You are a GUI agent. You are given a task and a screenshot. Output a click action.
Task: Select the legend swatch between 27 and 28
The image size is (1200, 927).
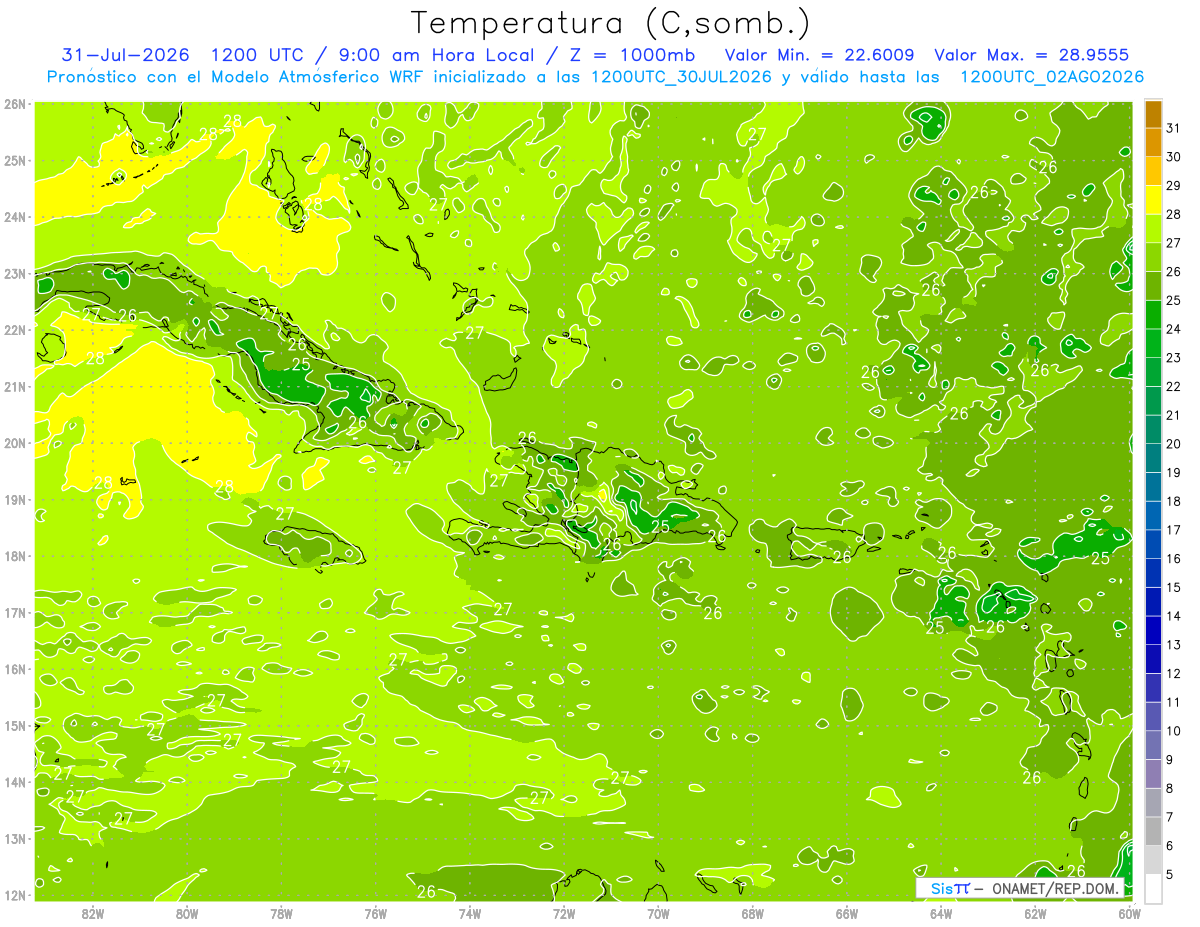pyautogui.click(x=1153, y=229)
